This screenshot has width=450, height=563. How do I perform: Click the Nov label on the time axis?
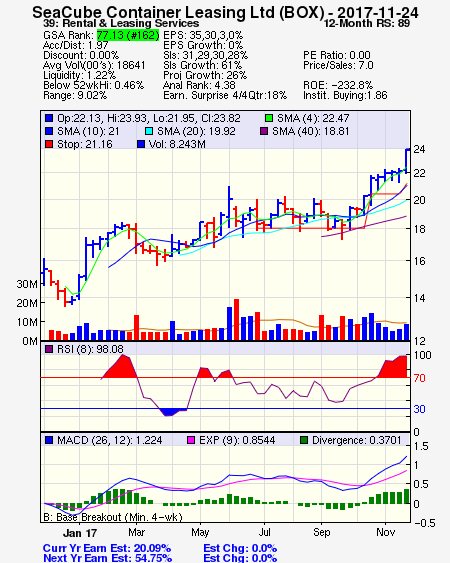[x=385, y=532]
